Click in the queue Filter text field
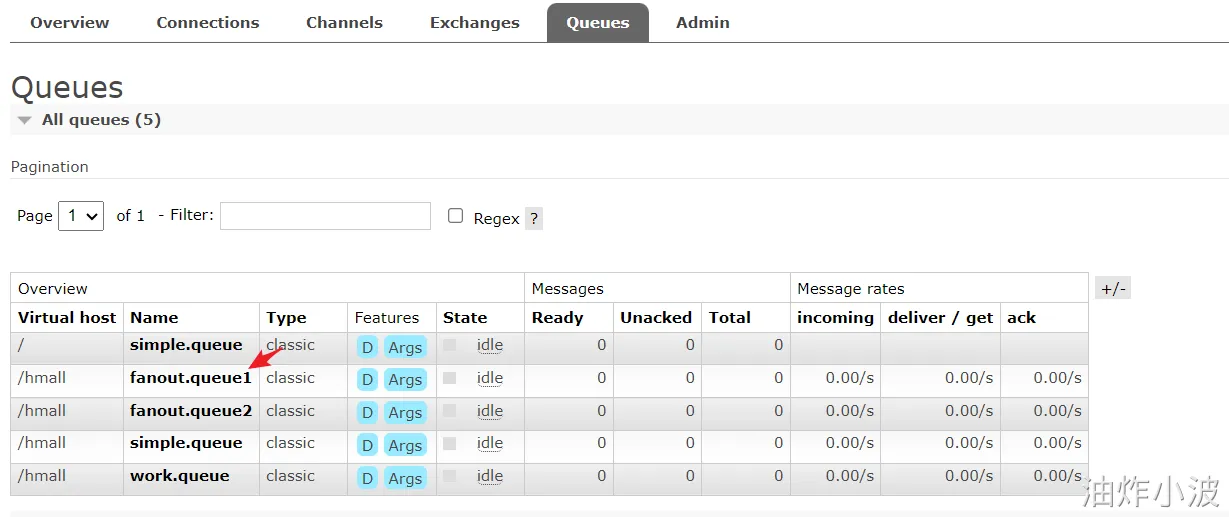 325,216
